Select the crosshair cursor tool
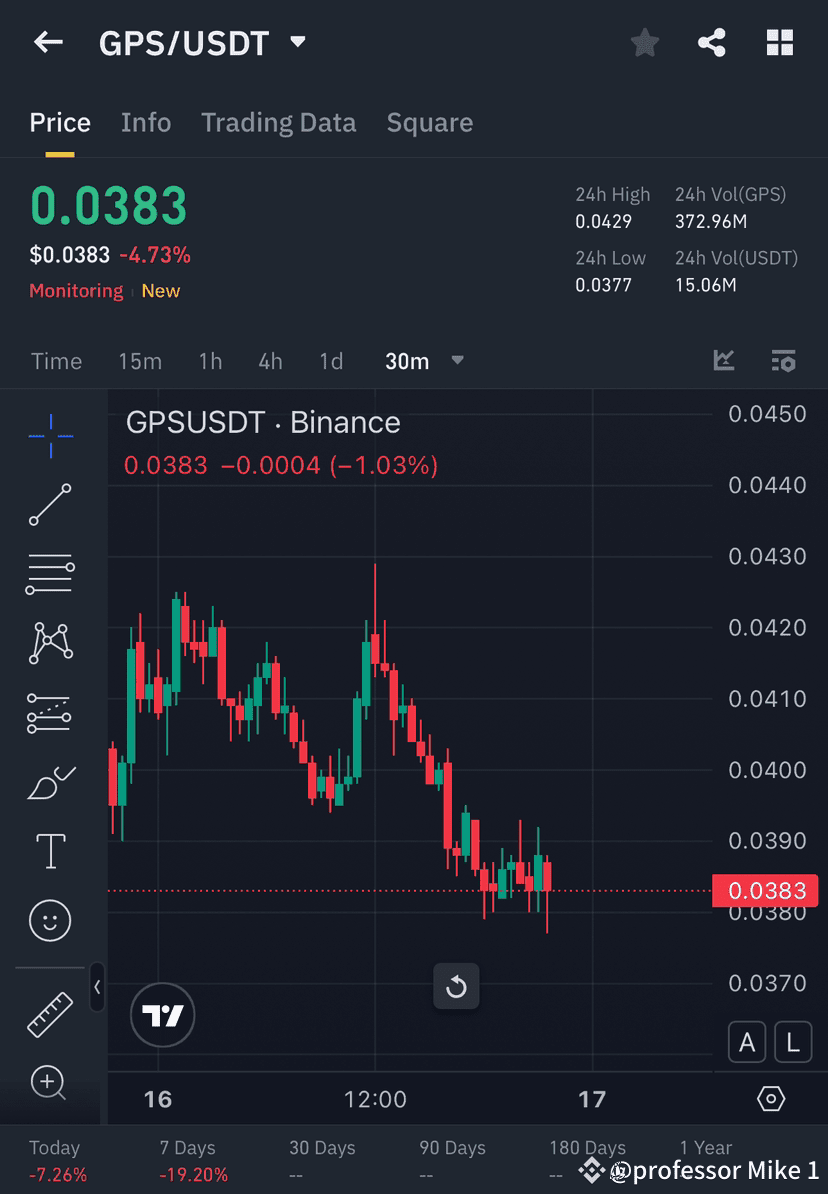The height and width of the screenshot is (1194, 828). [50, 434]
